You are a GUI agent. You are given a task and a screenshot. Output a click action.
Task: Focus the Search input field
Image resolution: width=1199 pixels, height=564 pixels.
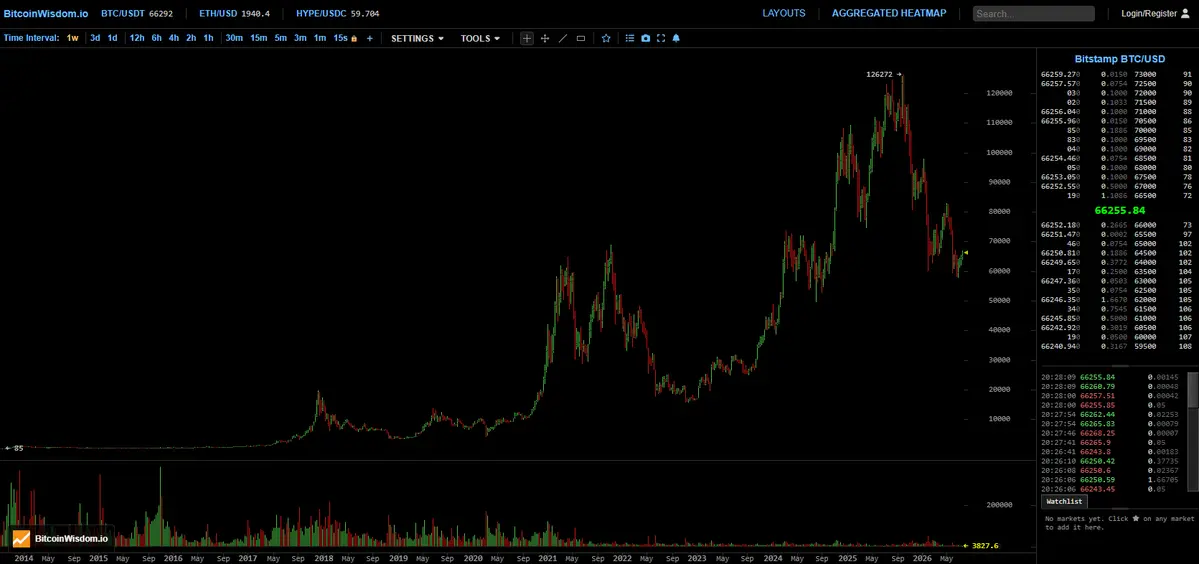click(1034, 14)
